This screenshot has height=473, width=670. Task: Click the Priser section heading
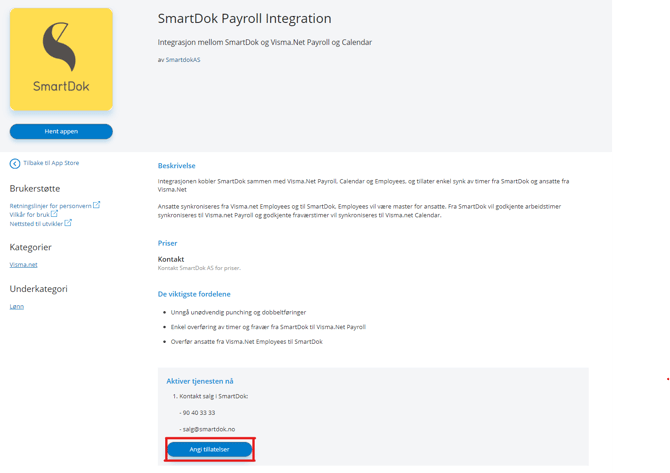pyautogui.click(x=167, y=243)
